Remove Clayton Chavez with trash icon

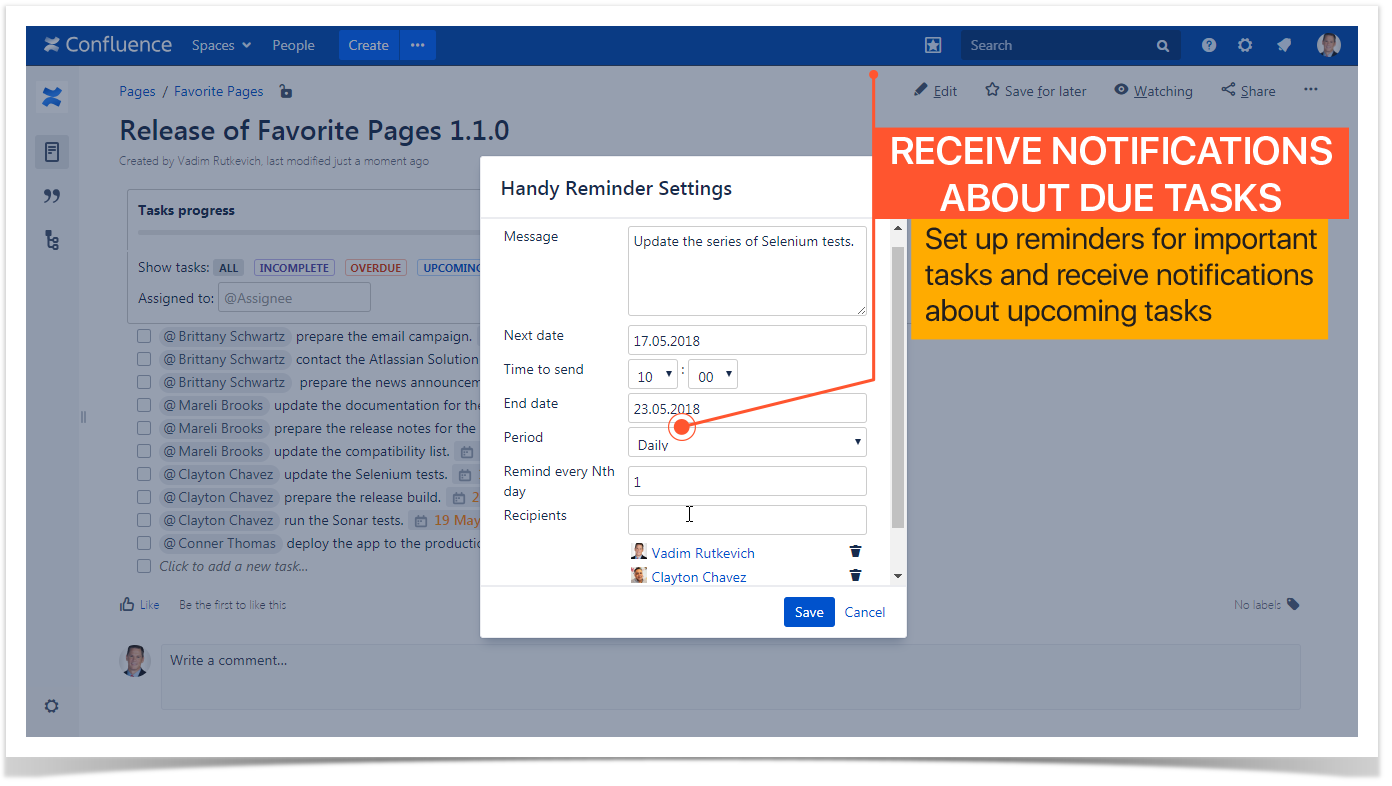[855, 575]
